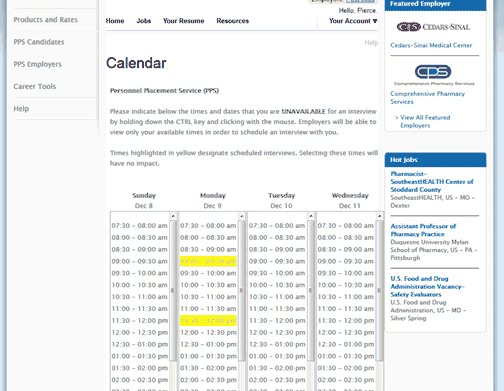504x391 pixels.
Task: Select yellow 09:00 - 09:30 am Monday slot
Action: [208, 261]
